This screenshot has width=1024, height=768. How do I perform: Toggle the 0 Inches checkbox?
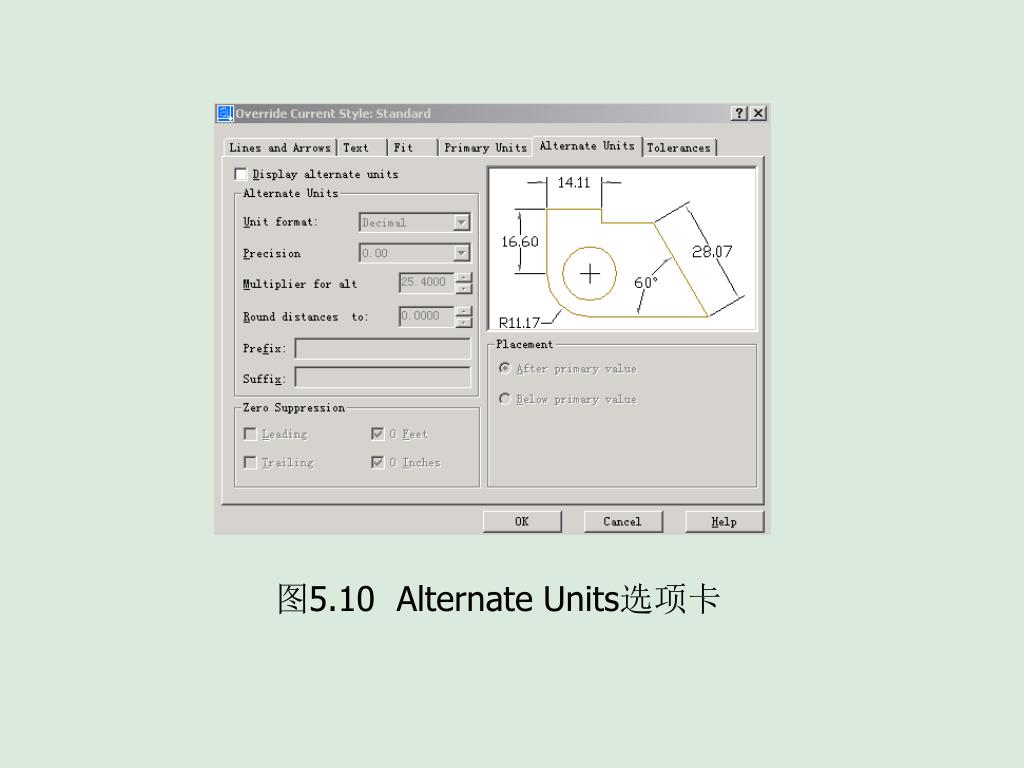coord(377,462)
